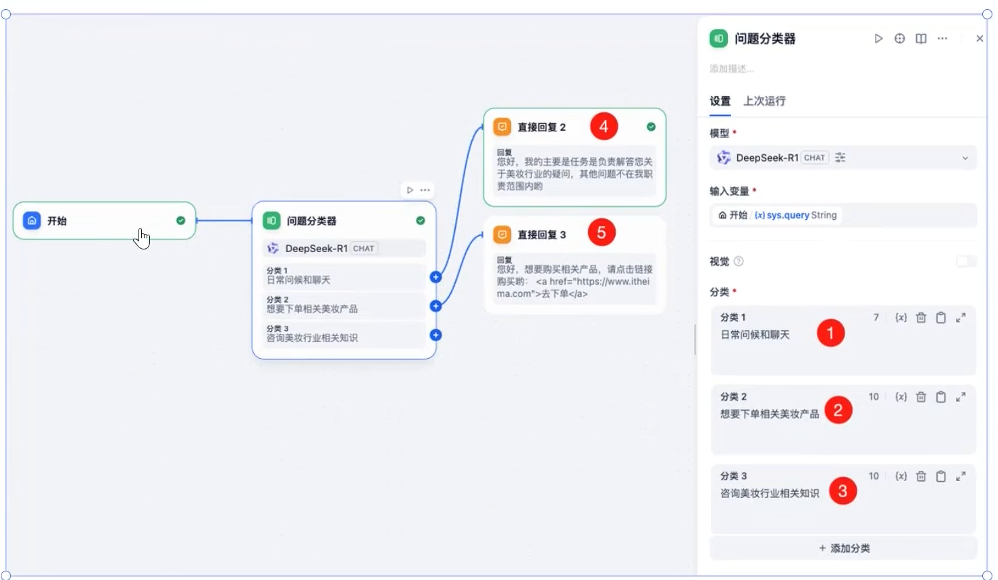Delete 分类 1
998x580 pixels.
pos(921,317)
